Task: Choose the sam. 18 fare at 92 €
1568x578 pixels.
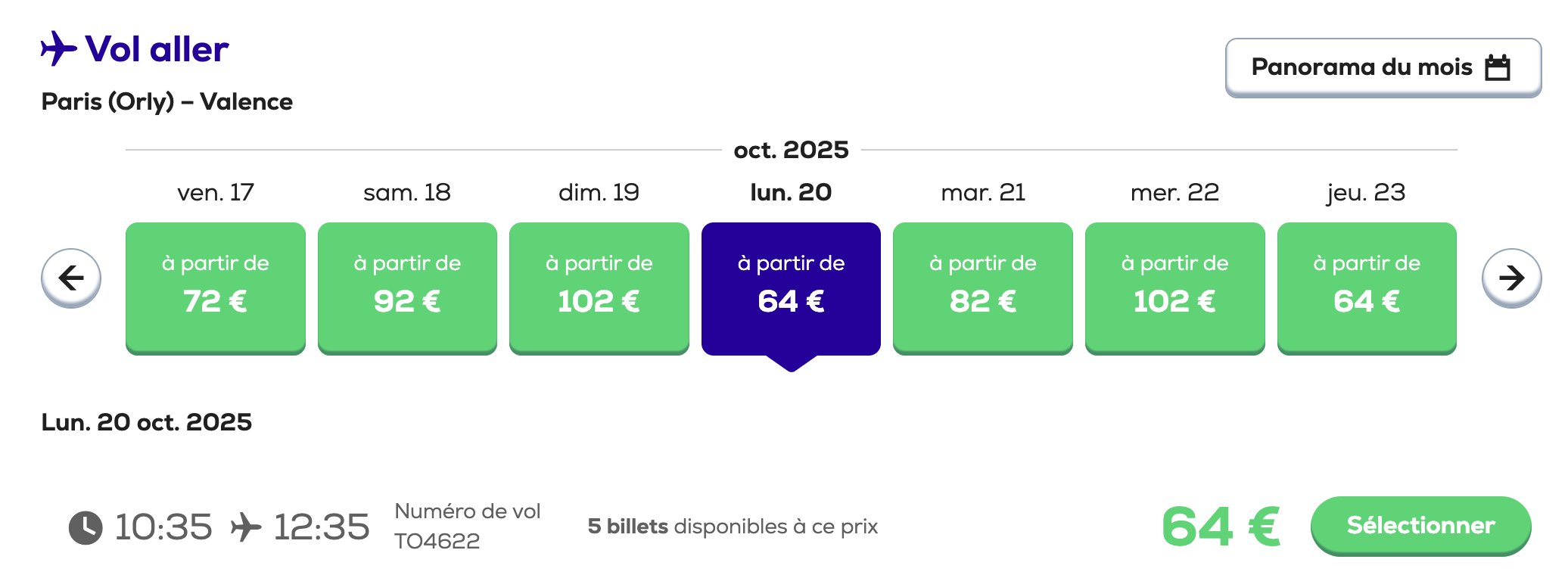Action: click(407, 287)
